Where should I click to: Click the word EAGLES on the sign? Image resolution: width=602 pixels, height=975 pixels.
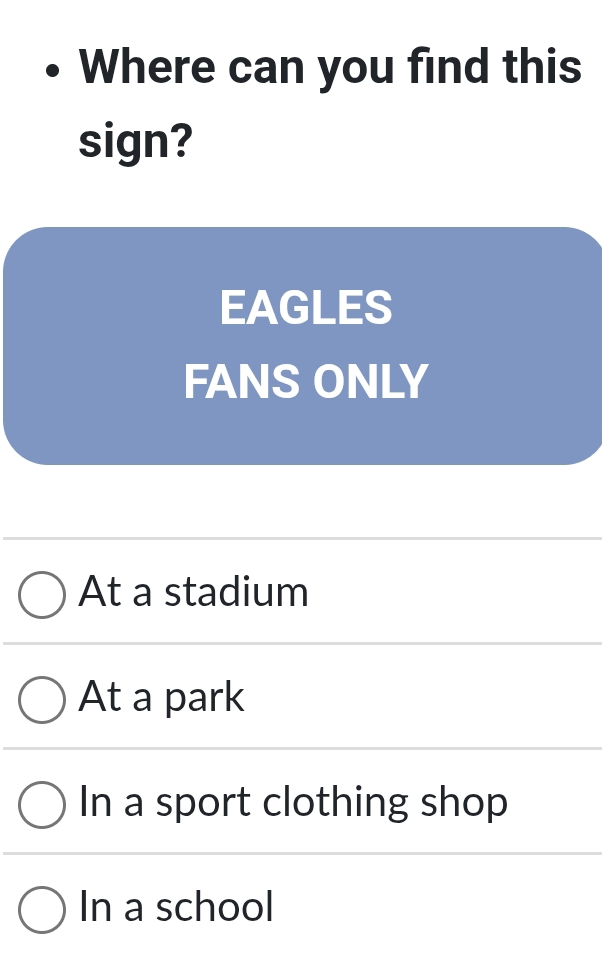tap(305, 308)
